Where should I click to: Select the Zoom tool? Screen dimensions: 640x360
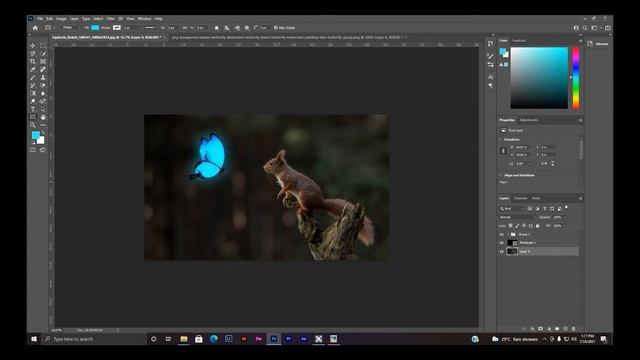(33, 125)
